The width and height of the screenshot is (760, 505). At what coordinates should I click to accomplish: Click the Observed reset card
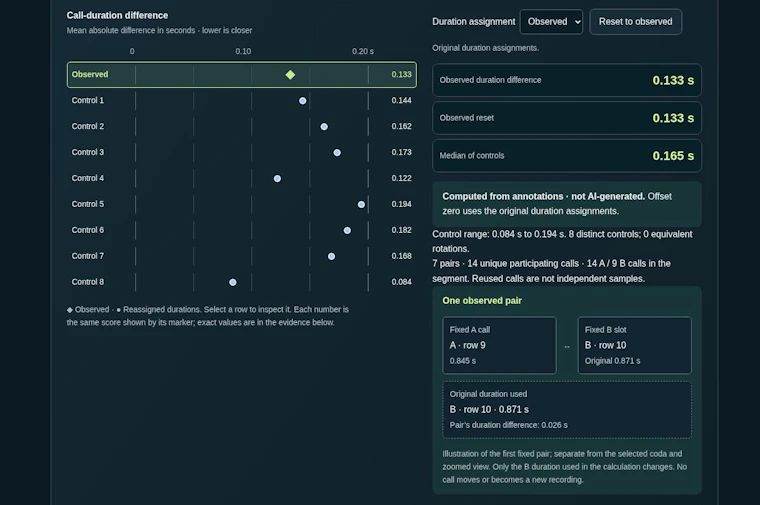pos(567,118)
